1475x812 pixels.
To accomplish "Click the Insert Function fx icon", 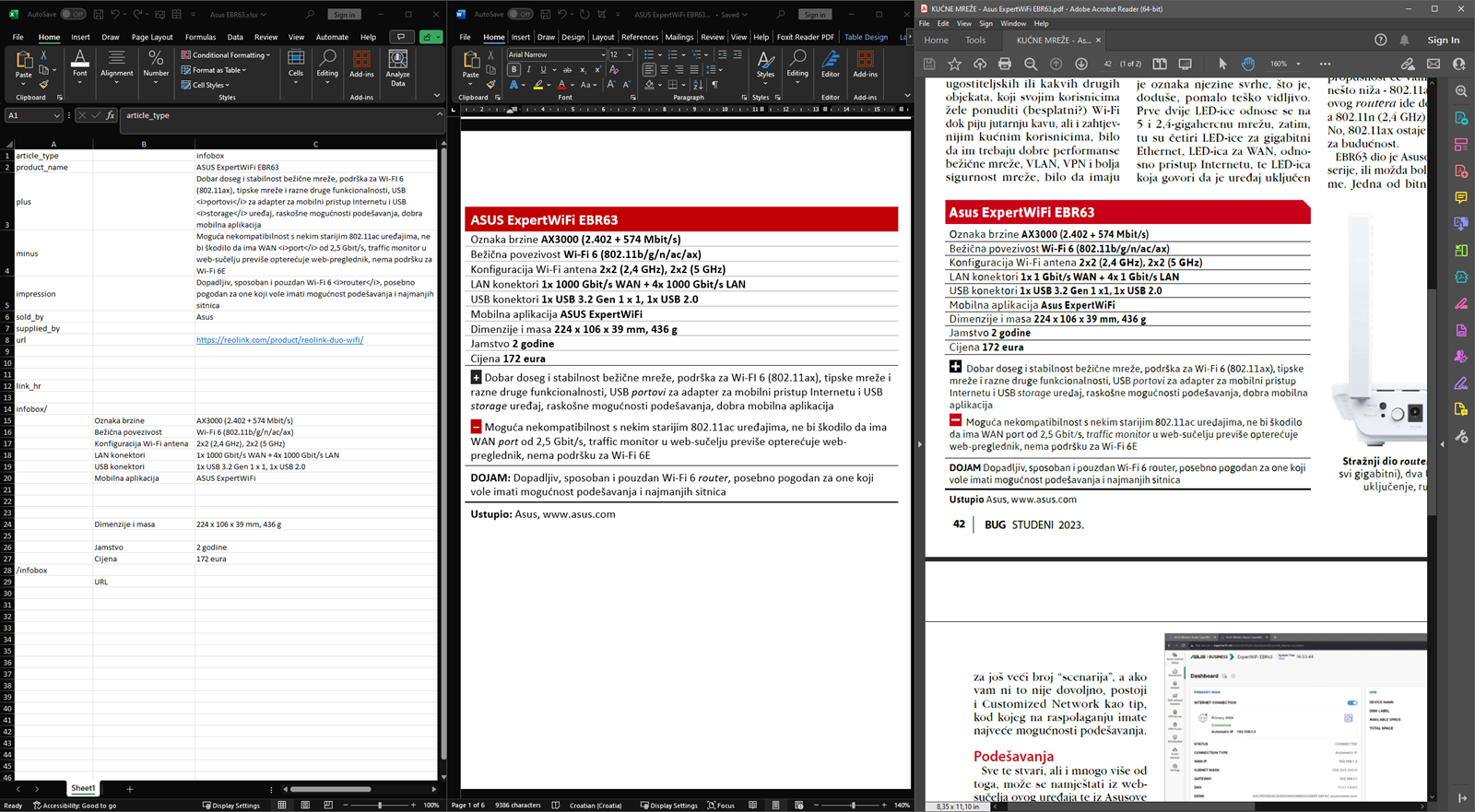I will [111, 115].
